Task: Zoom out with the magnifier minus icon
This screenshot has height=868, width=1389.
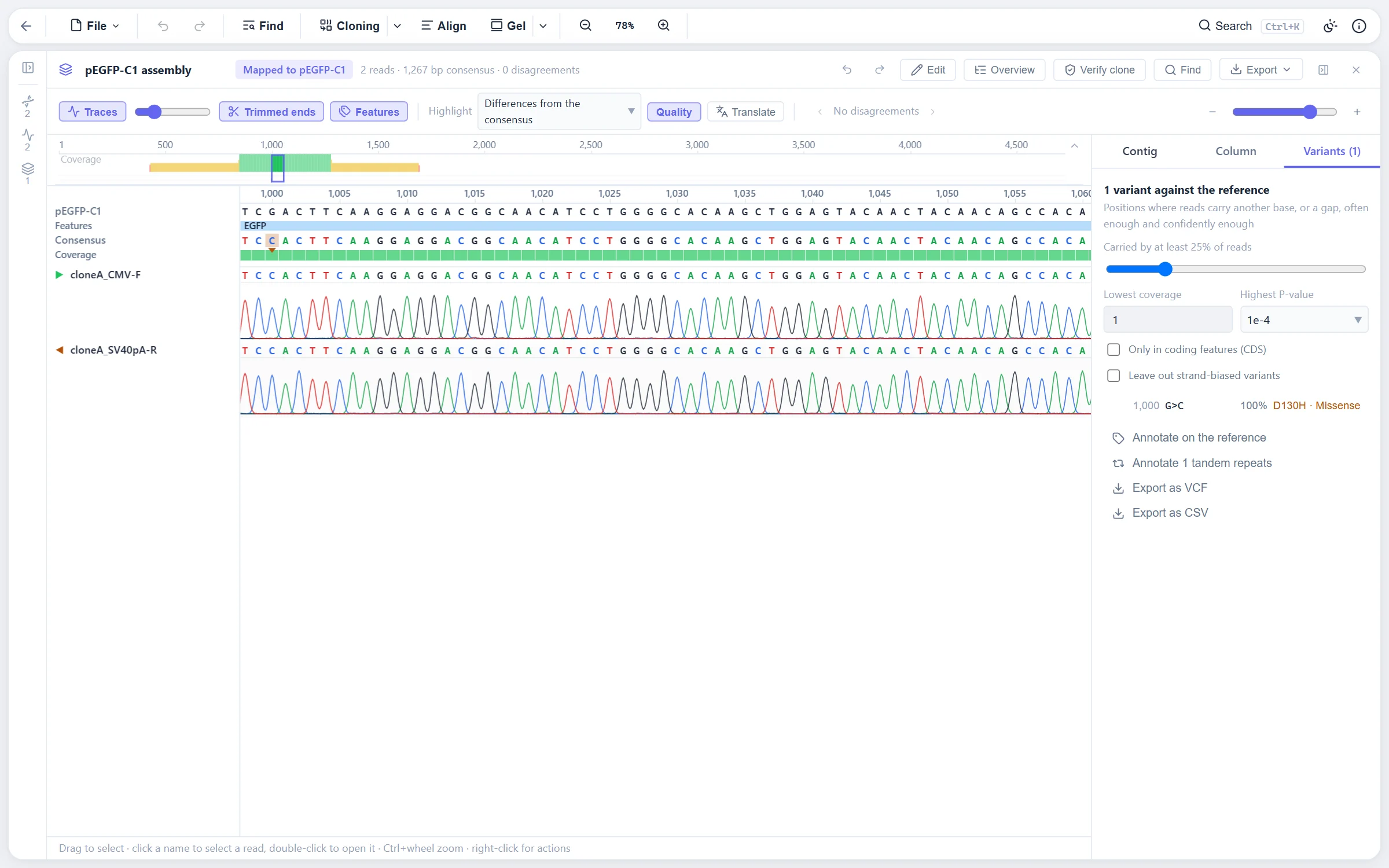Action: click(586, 25)
